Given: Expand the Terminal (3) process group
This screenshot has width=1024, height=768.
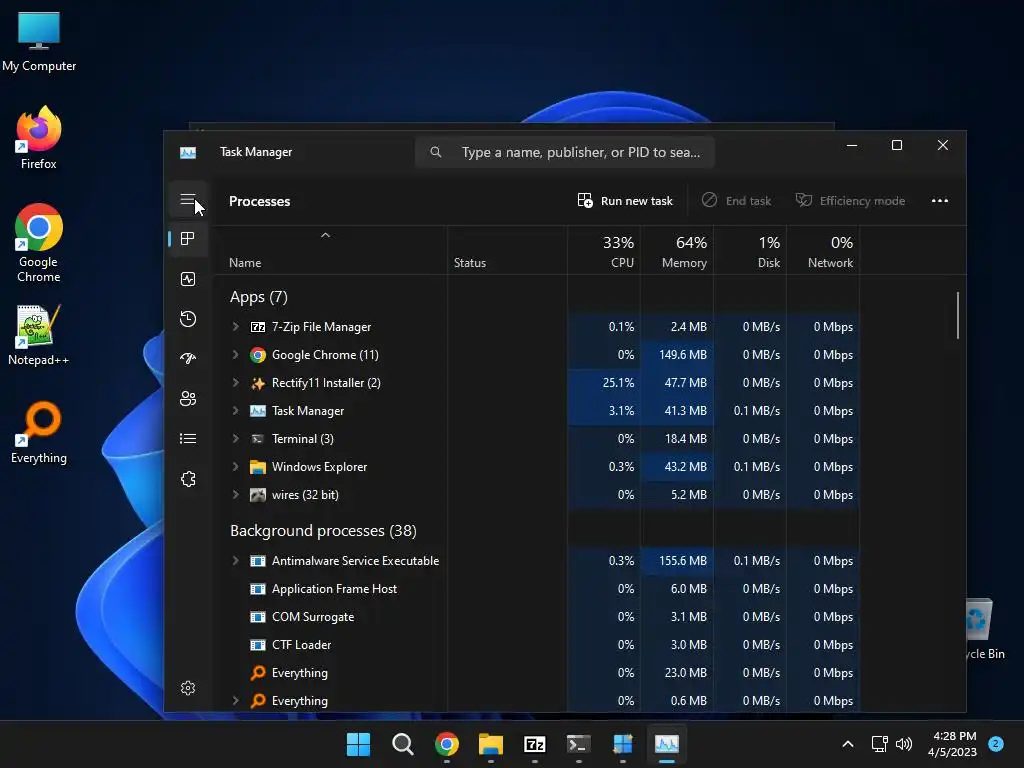Looking at the screenshot, I should pos(236,439).
